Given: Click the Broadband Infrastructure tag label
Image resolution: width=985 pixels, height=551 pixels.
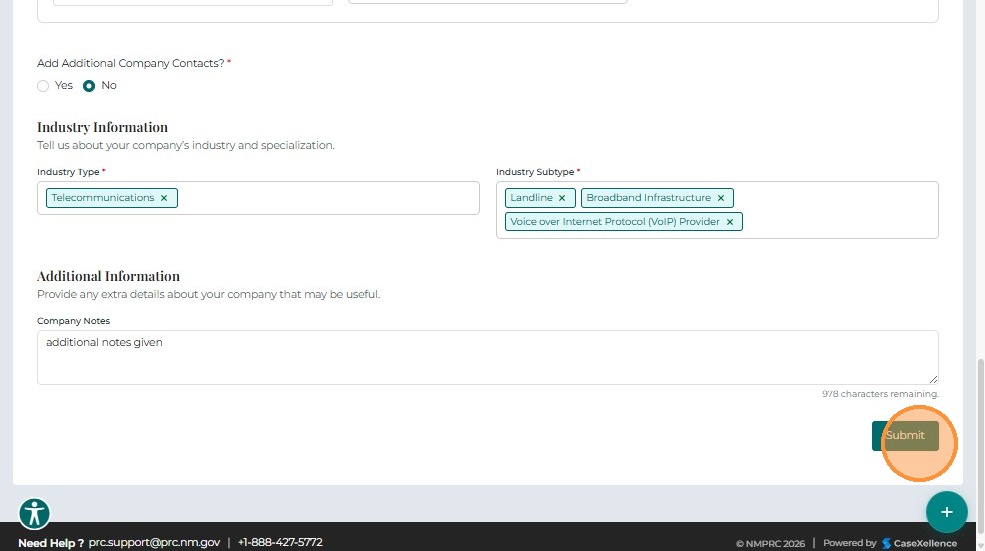Looking at the screenshot, I should pyautogui.click(x=648, y=198).
